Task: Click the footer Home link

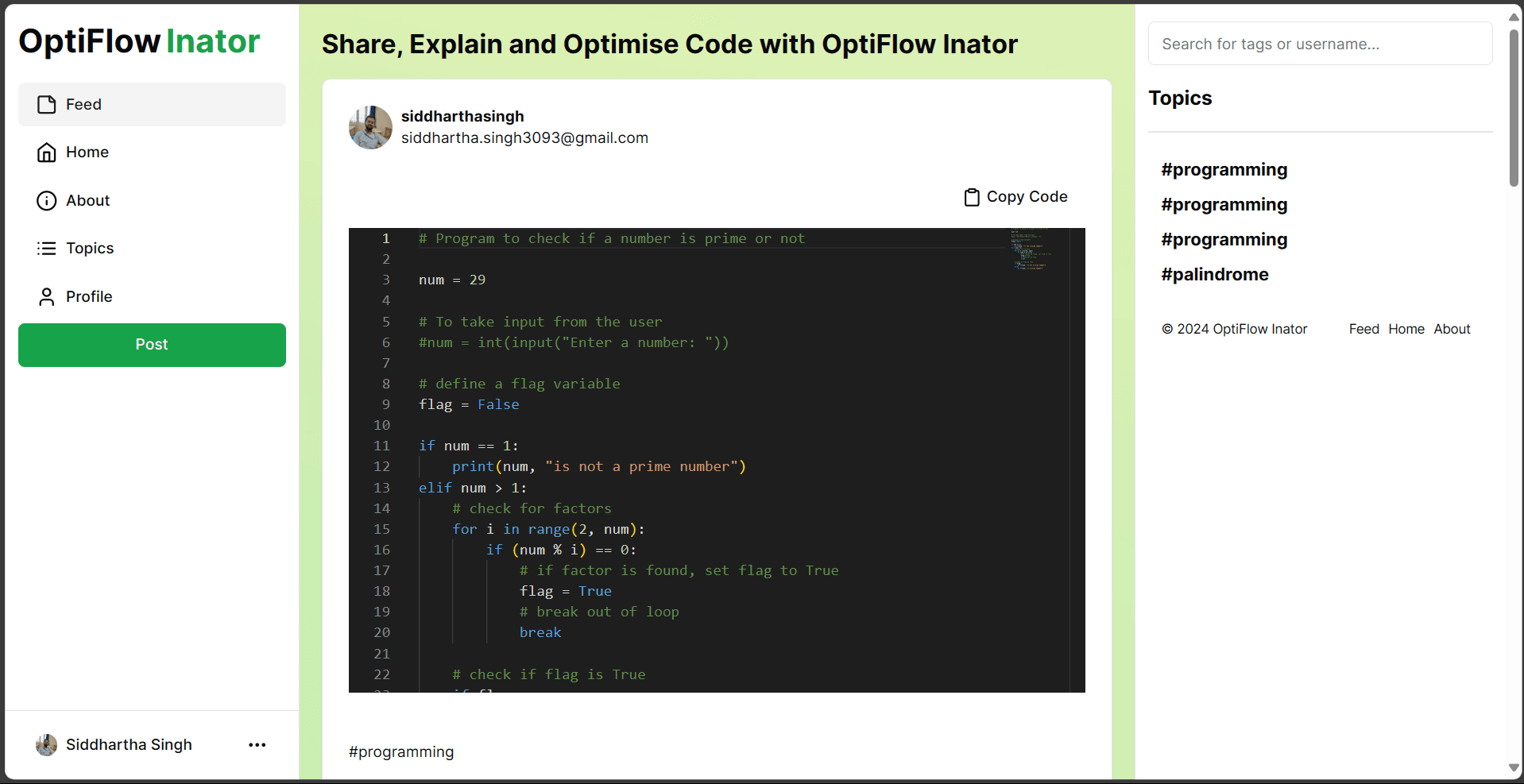Action: [1406, 329]
